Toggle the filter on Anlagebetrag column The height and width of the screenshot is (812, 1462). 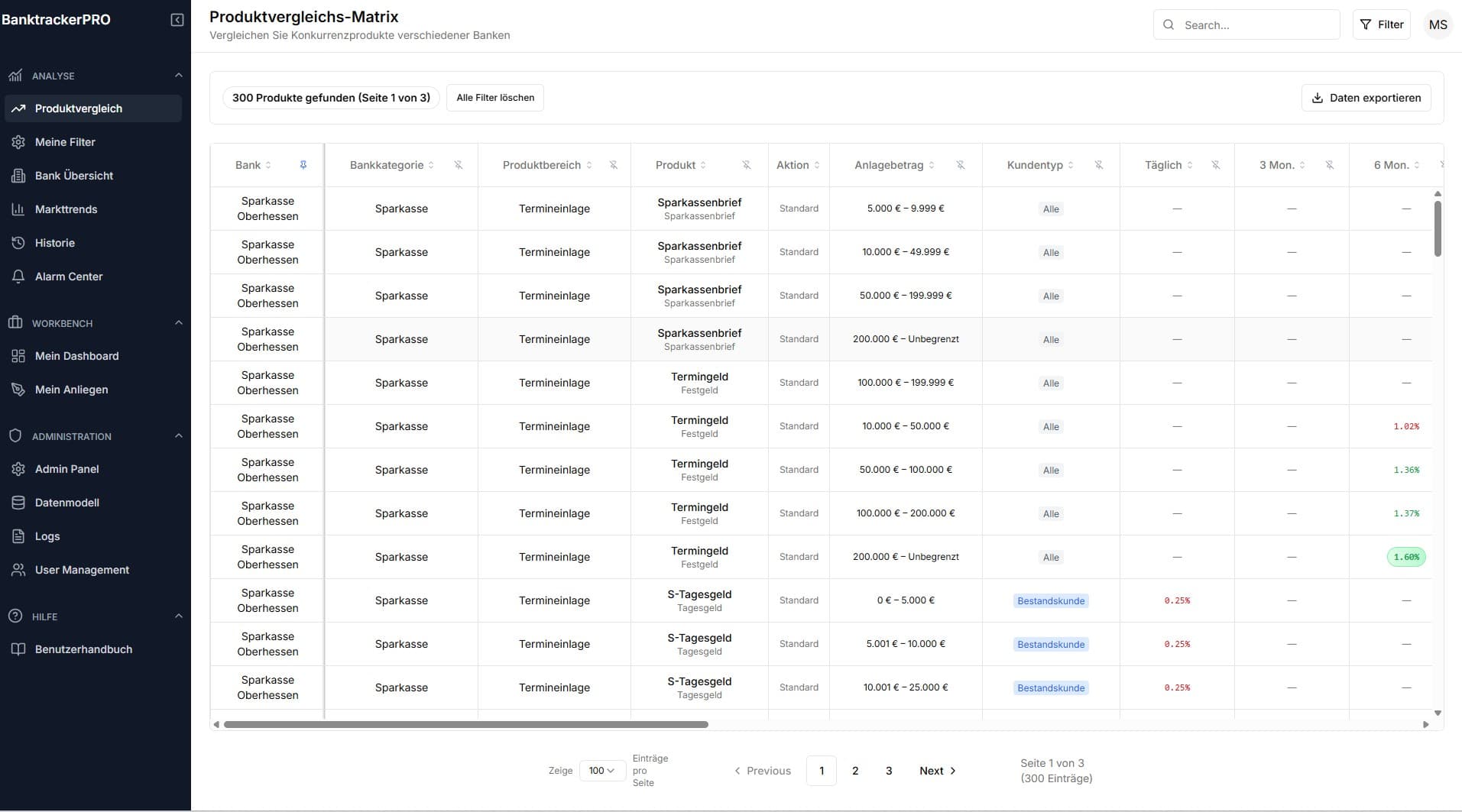tap(961, 164)
